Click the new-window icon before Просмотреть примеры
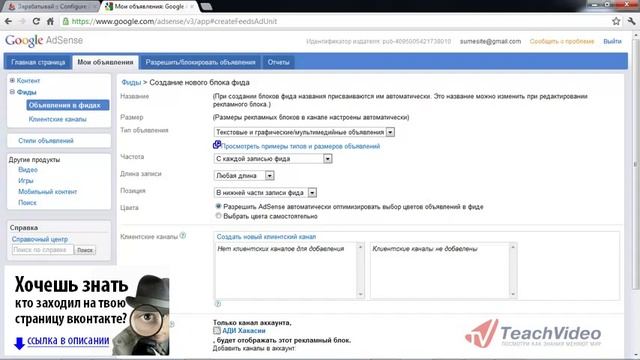 point(217,145)
